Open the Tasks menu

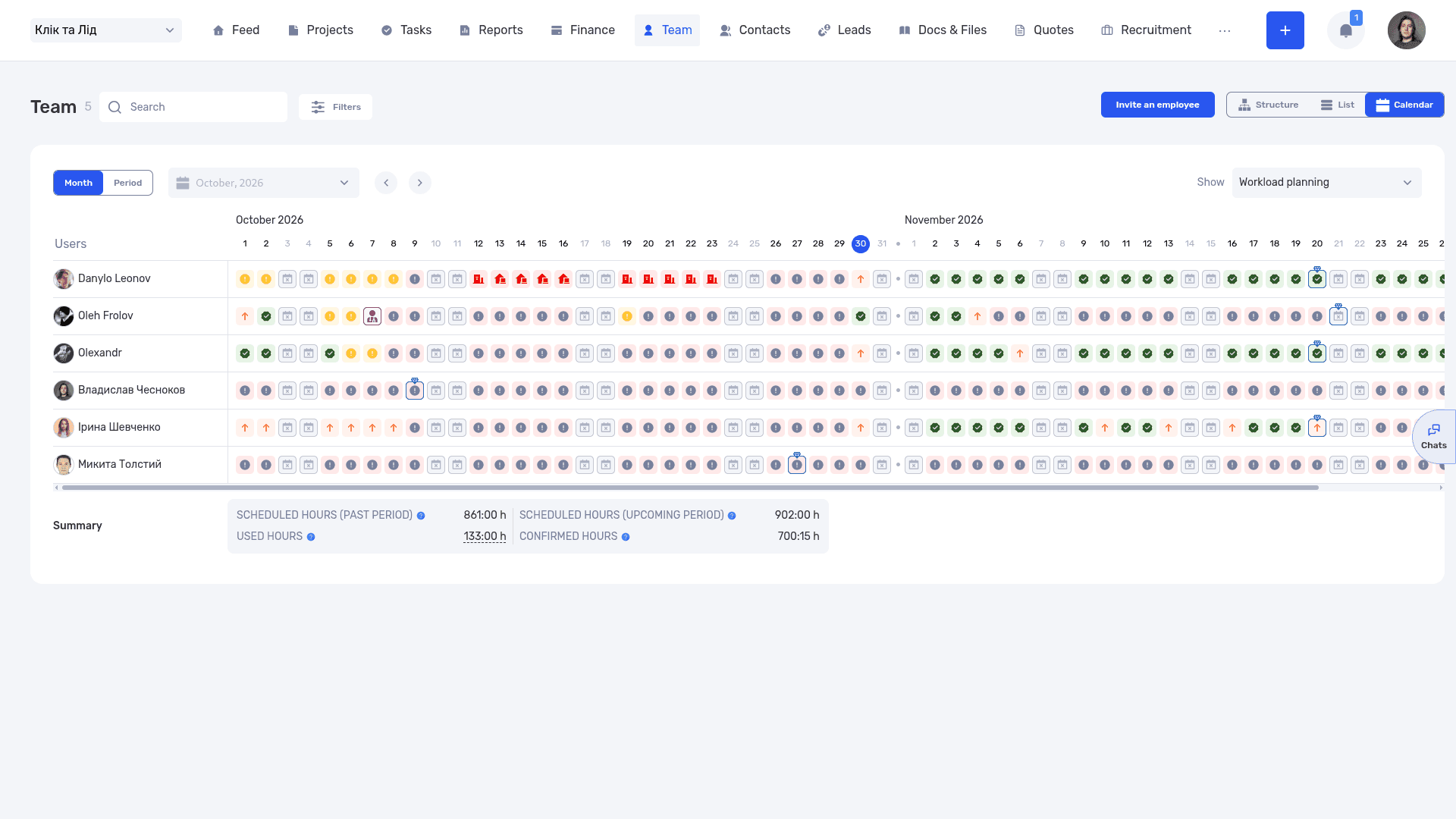tap(406, 30)
